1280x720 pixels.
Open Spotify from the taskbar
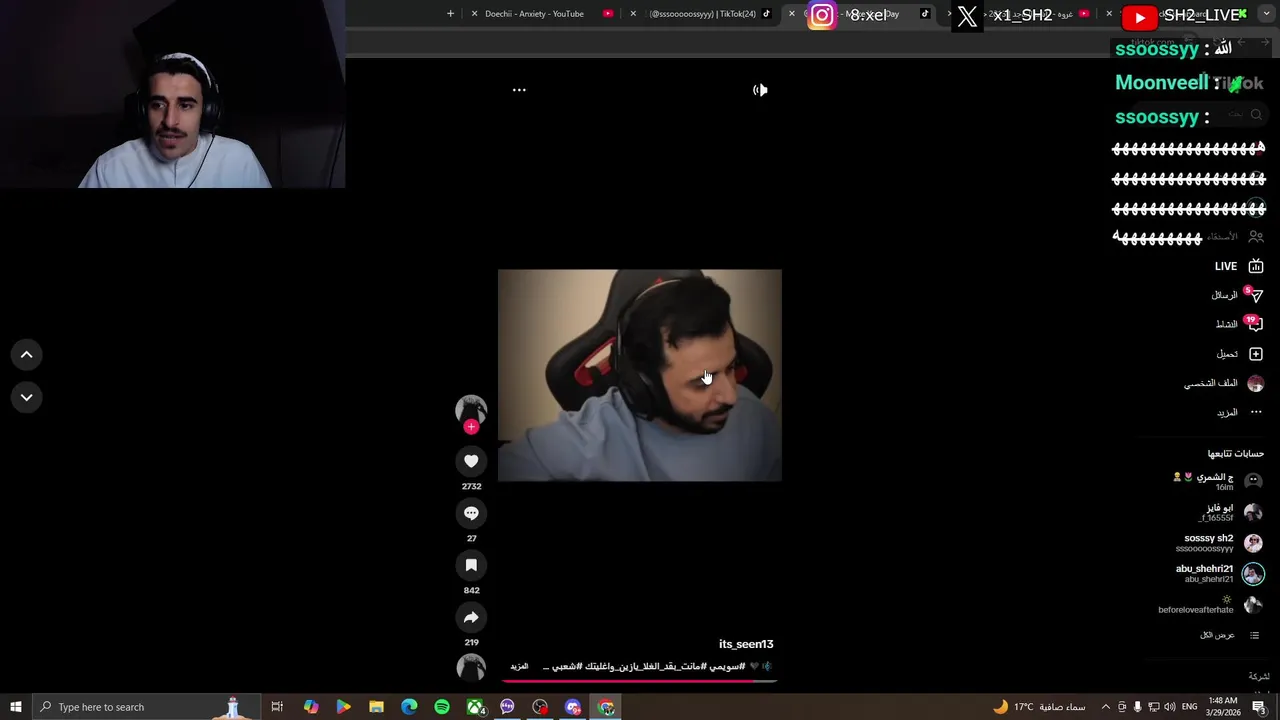coord(442,707)
